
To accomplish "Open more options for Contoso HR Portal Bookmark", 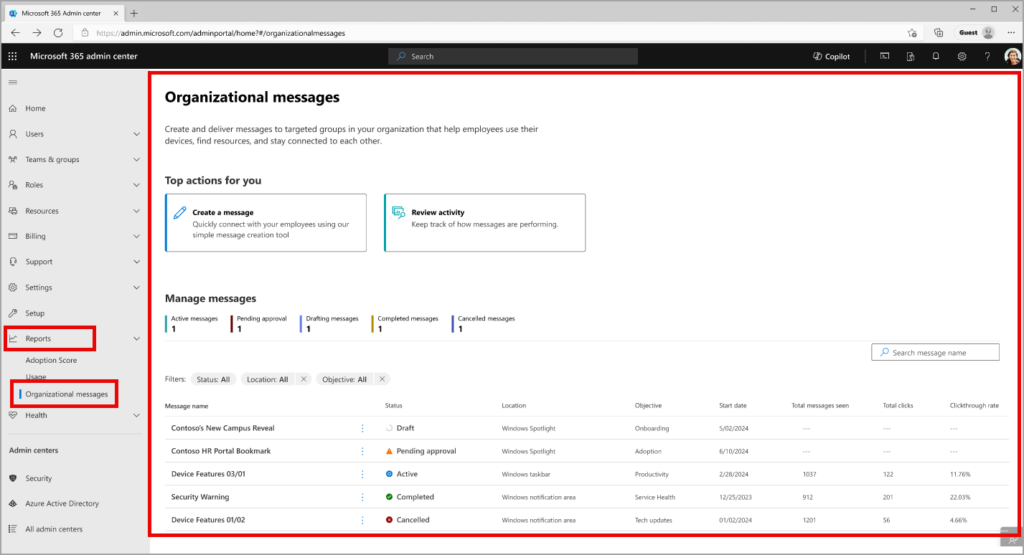I will [x=362, y=451].
